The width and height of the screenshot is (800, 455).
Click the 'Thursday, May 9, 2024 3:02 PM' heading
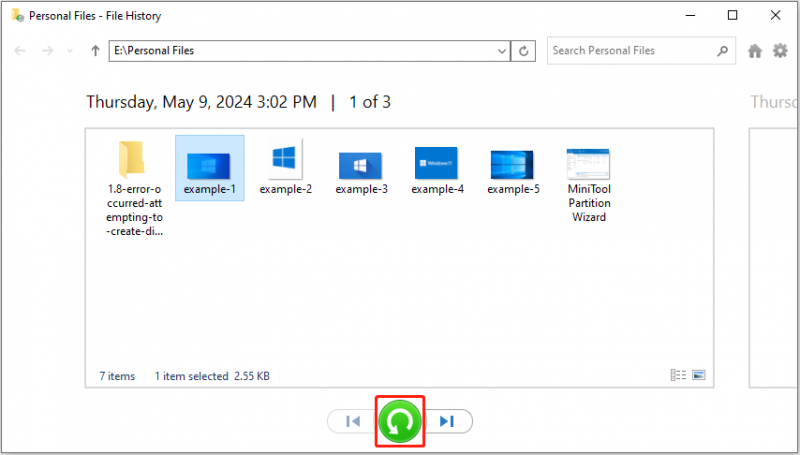tap(202, 102)
